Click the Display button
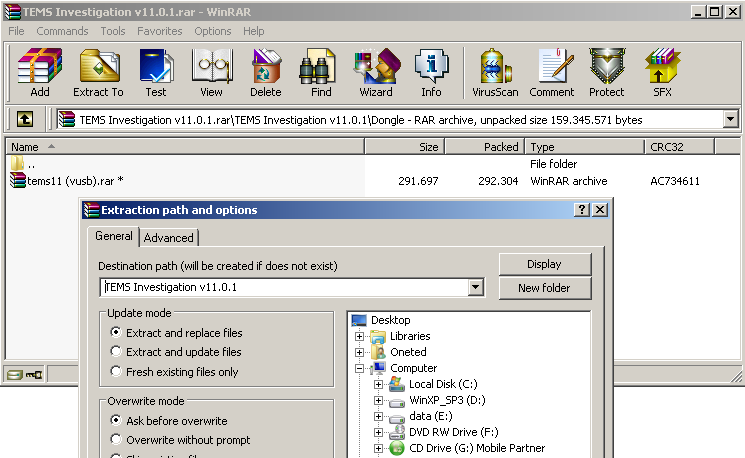This screenshot has width=745, height=458. (544, 264)
